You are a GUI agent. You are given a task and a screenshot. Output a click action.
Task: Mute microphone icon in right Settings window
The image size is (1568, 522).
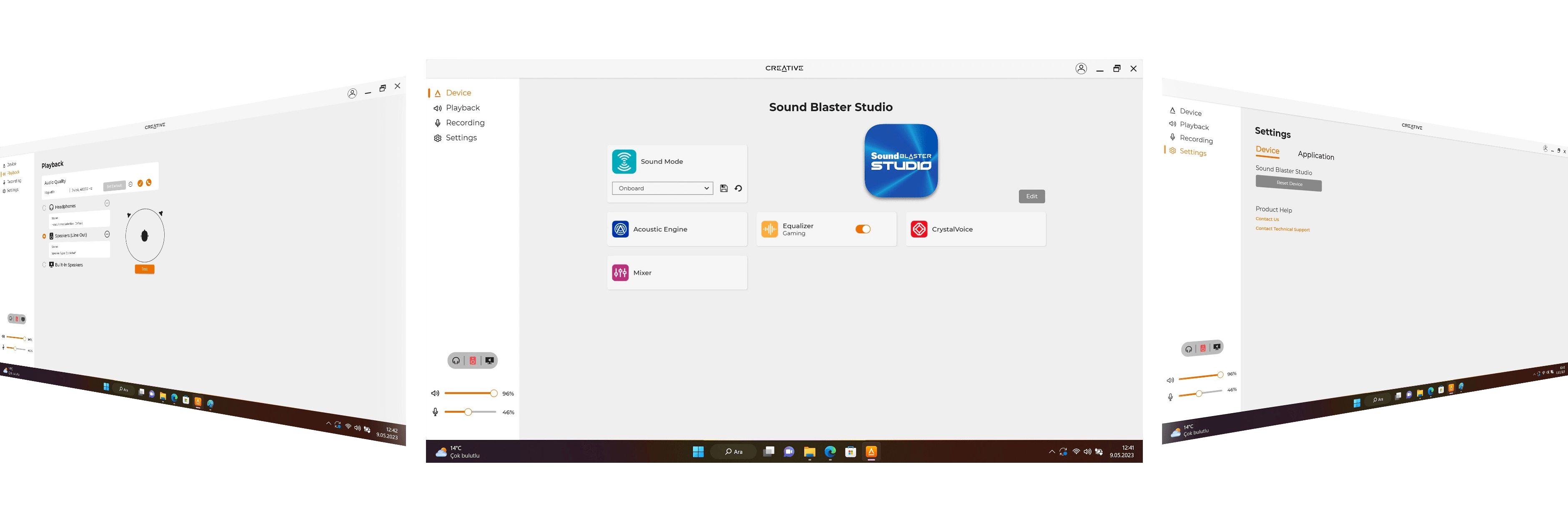[x=1170, y=397]
